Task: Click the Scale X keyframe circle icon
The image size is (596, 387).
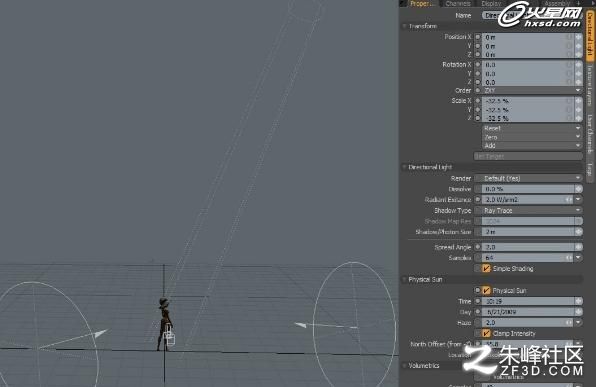Action: (x=478, y=101)
